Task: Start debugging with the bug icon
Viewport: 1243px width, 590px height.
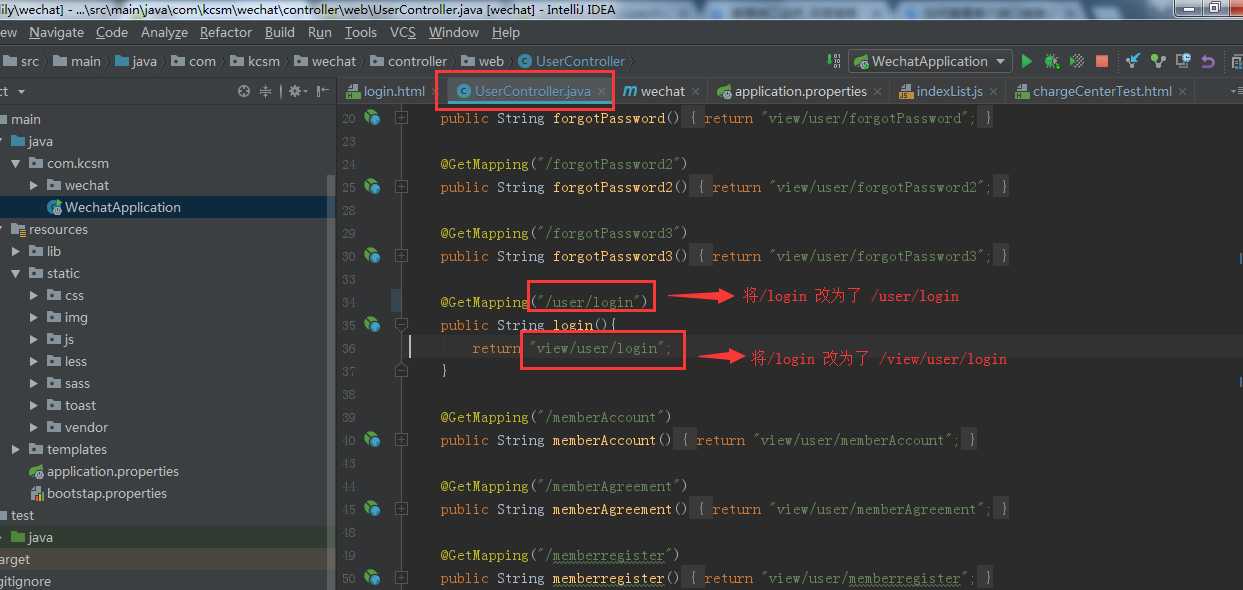Action: coord(1052,61)
